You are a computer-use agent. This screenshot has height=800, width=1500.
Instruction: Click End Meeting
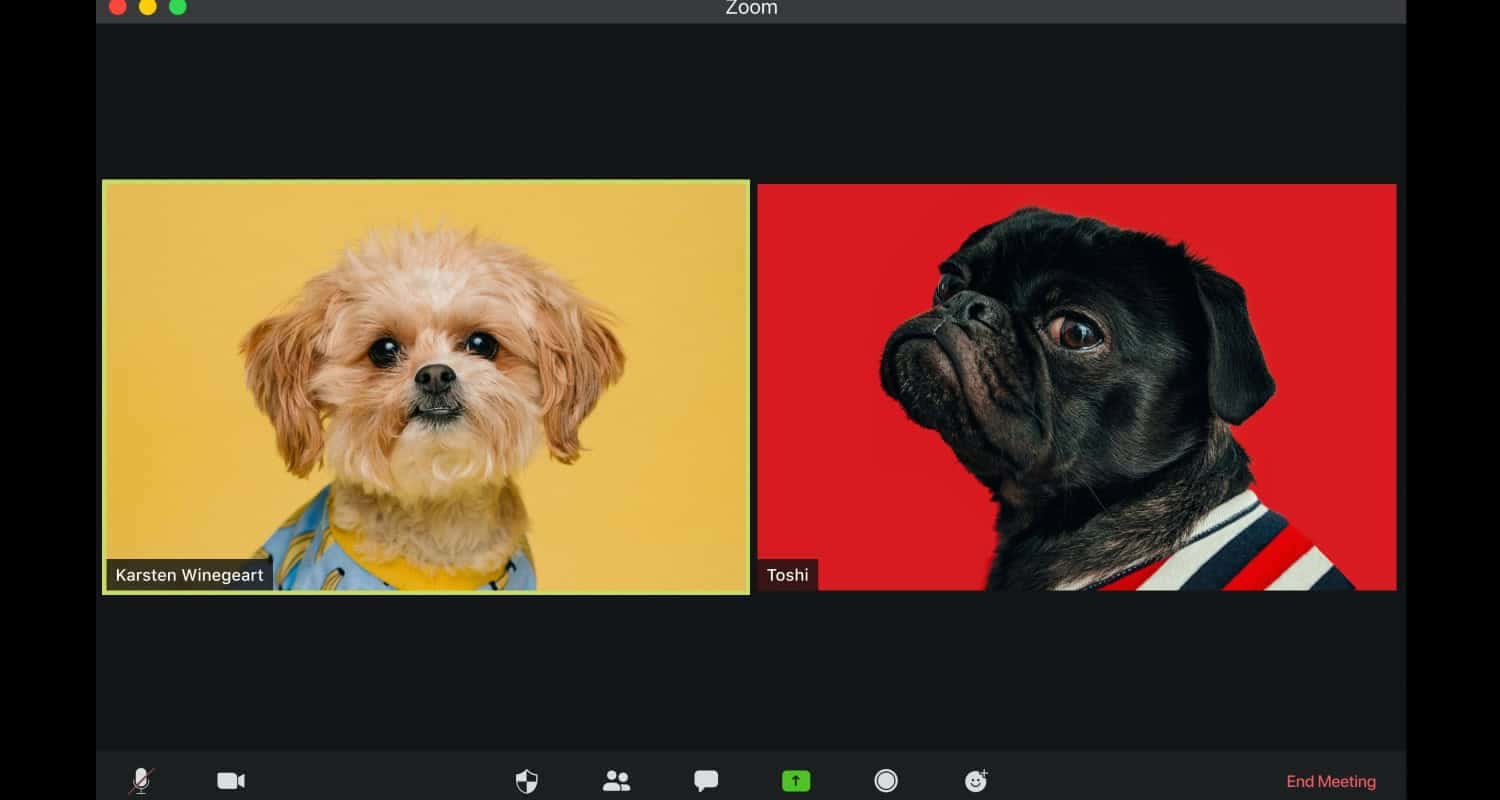point(1330,782)
